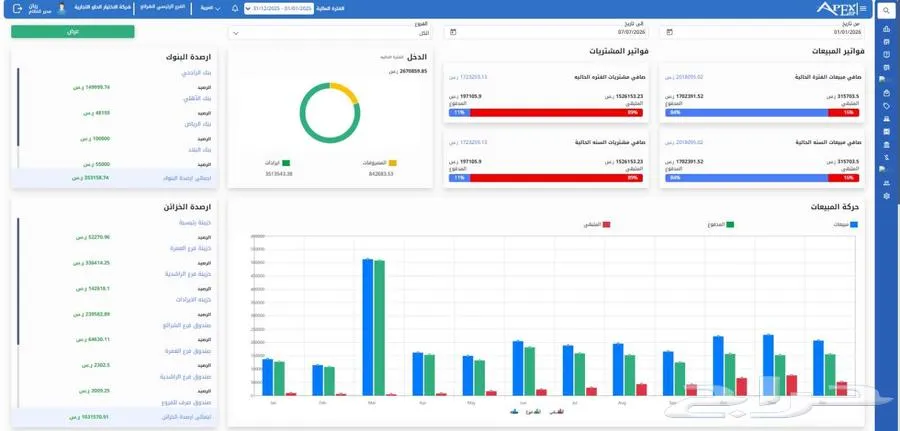Toggle the red remaining (المتبقي) legend swatch
900x431 pixels.
(x=606, y=225)
